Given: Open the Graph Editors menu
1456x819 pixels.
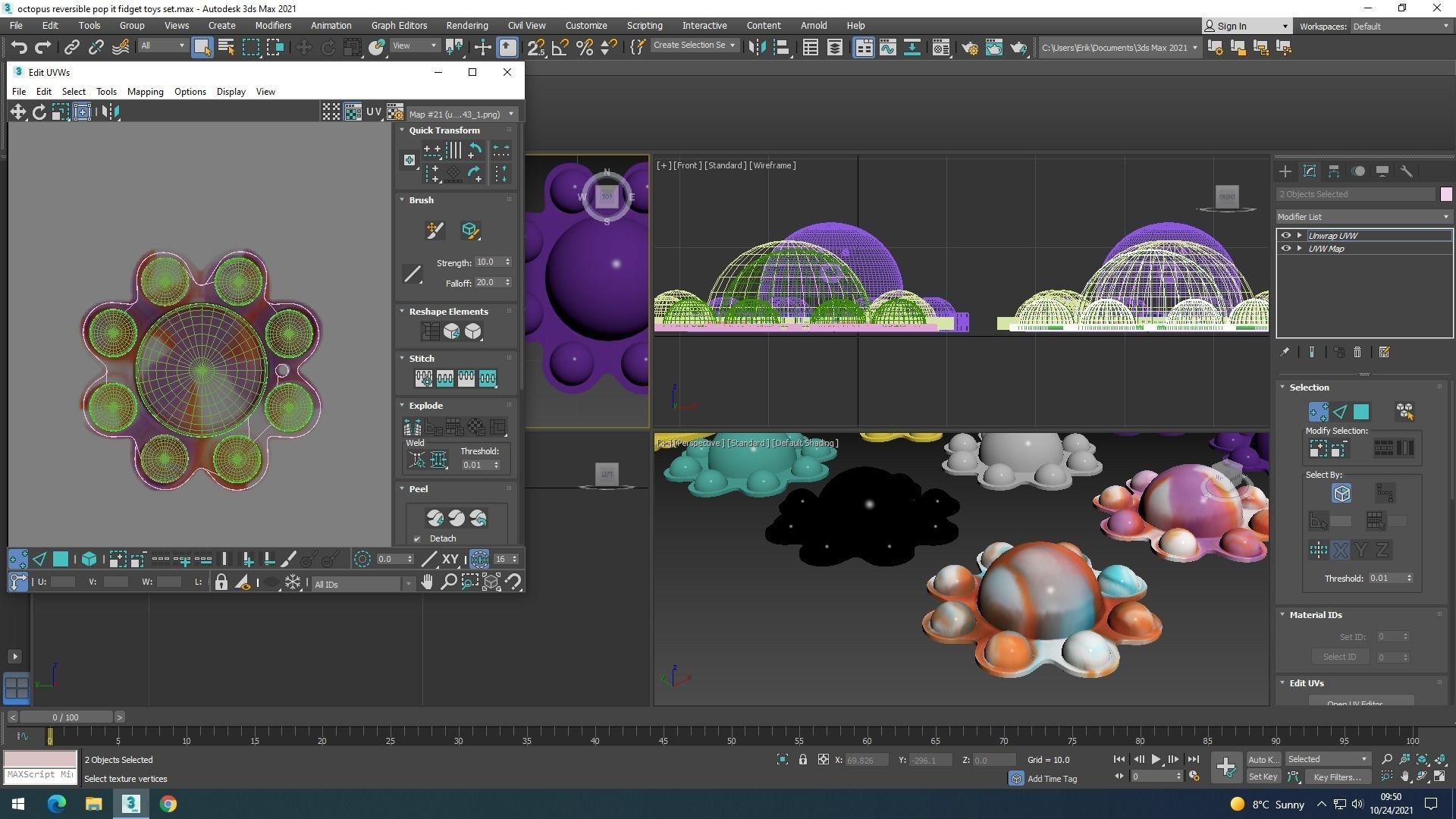Looking at the screenshot, I should coord(399,25).
